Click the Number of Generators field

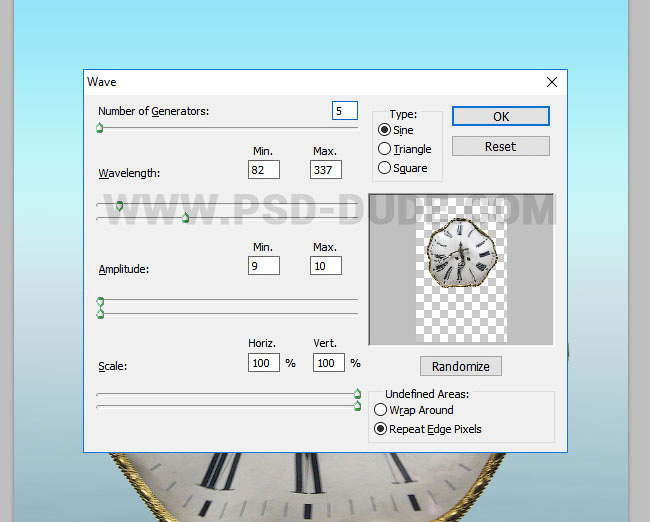[344, 111]
